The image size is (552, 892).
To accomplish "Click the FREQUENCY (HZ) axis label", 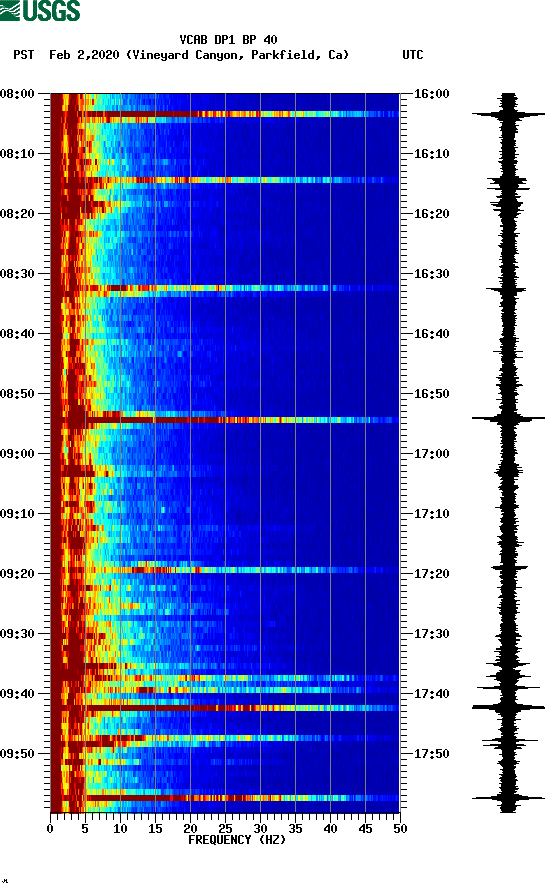I will 237,840.
